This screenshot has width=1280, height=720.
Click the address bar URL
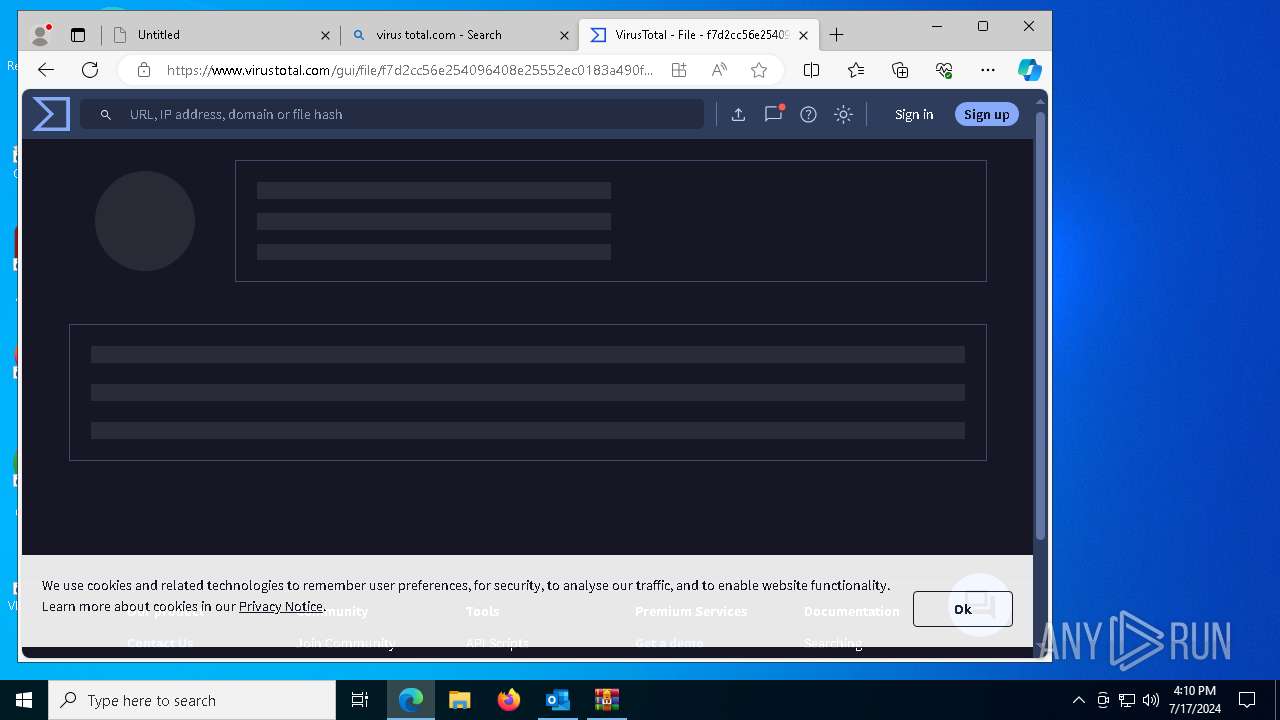(x=410, y=70)
